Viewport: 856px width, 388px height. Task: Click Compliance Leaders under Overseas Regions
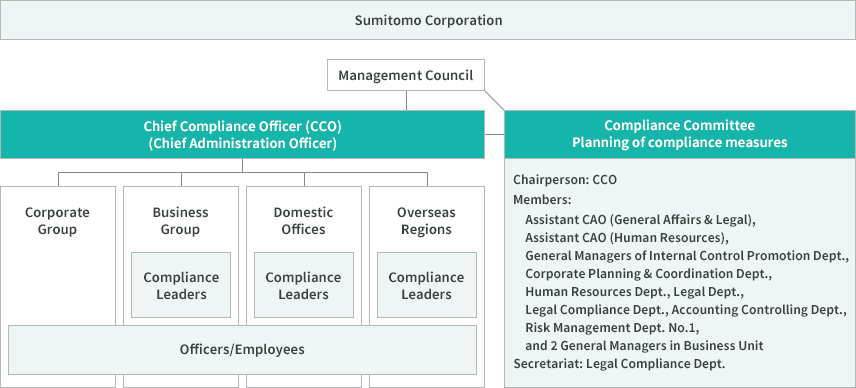(426, 285)
